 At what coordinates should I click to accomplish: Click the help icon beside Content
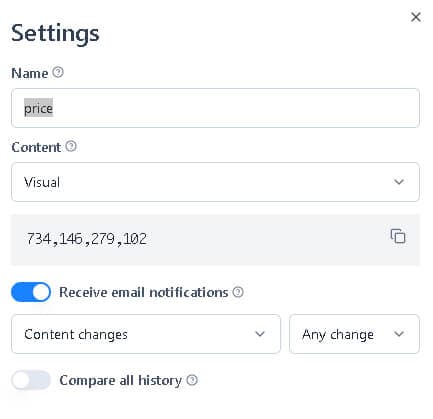(x=71, y=146)
